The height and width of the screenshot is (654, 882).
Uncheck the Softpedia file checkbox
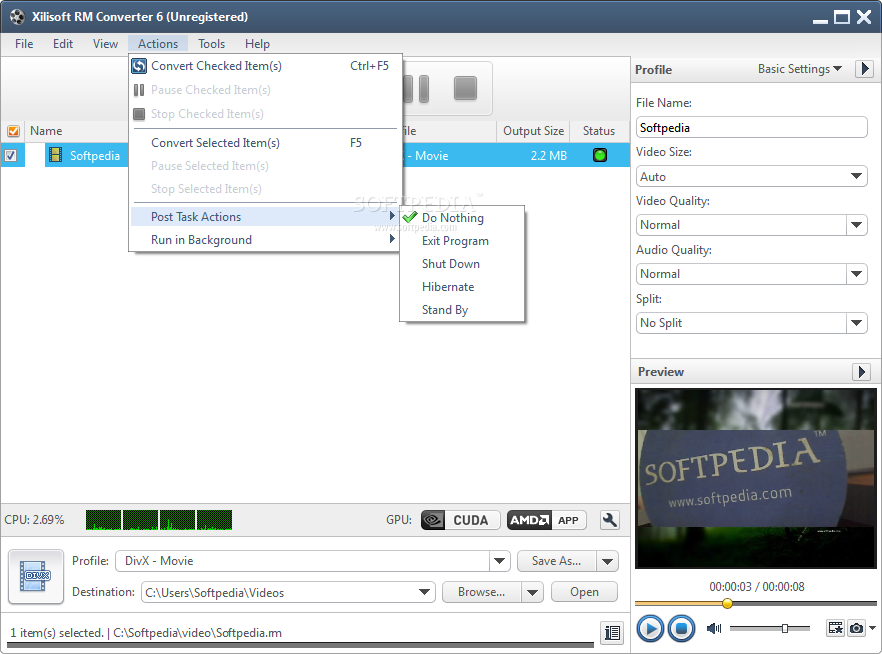pyautogui.click(x=11, y=155)
